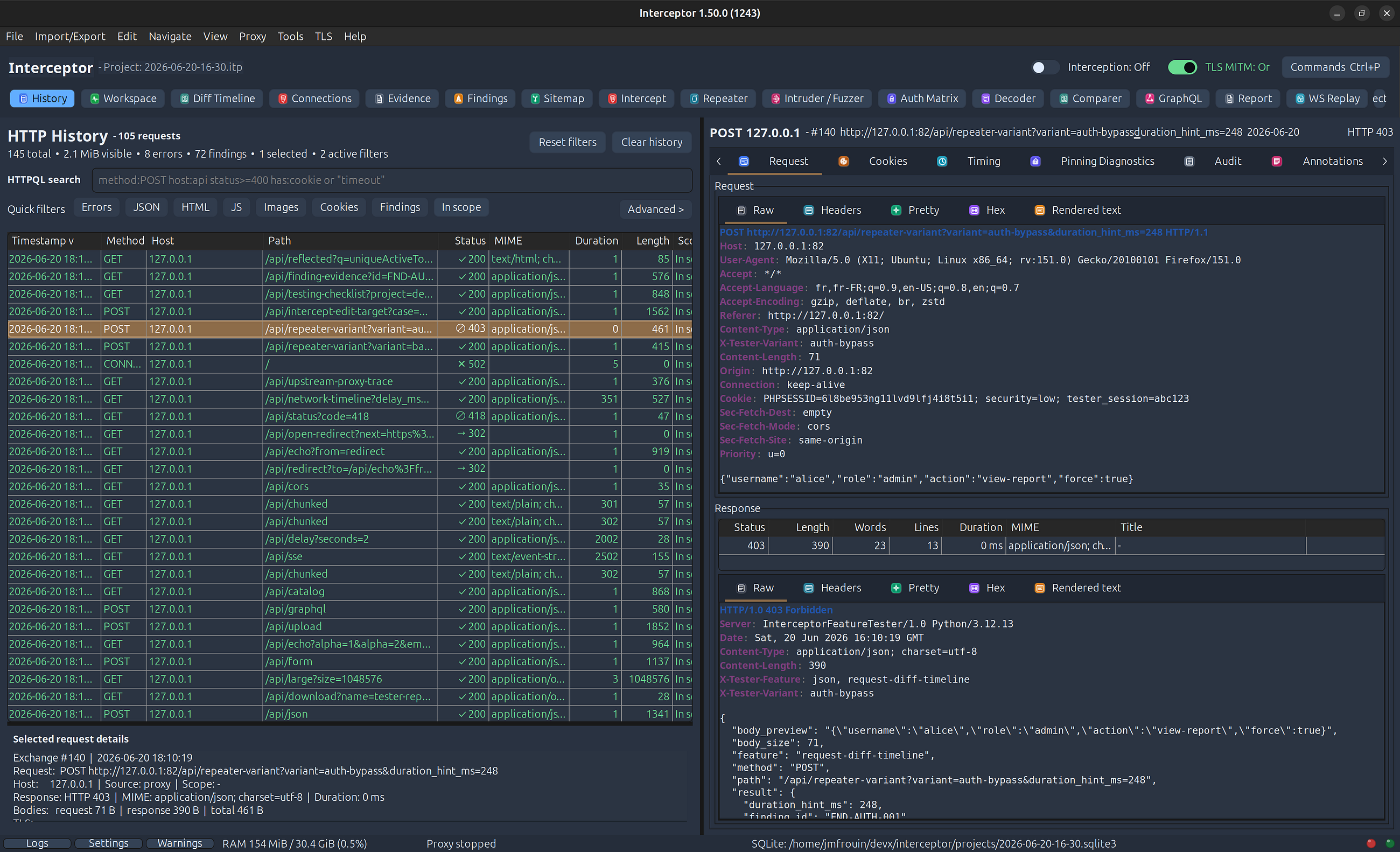Sort by the Timestamp column header

pos(54,240)
